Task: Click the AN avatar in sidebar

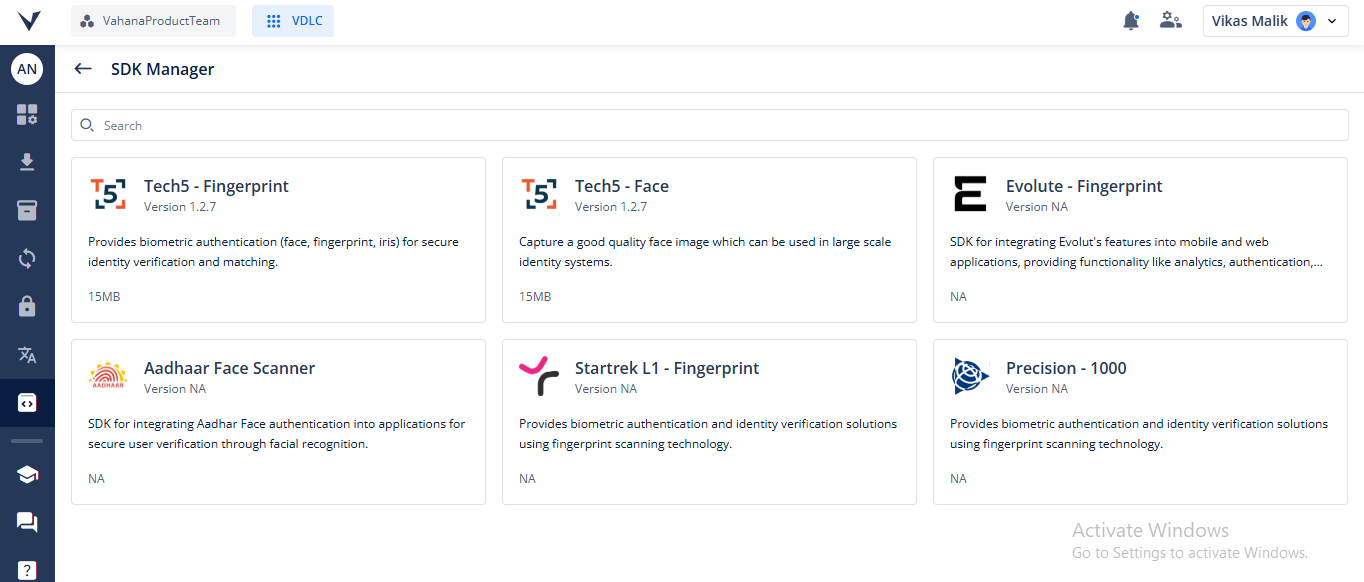Action: click(27, 69)
